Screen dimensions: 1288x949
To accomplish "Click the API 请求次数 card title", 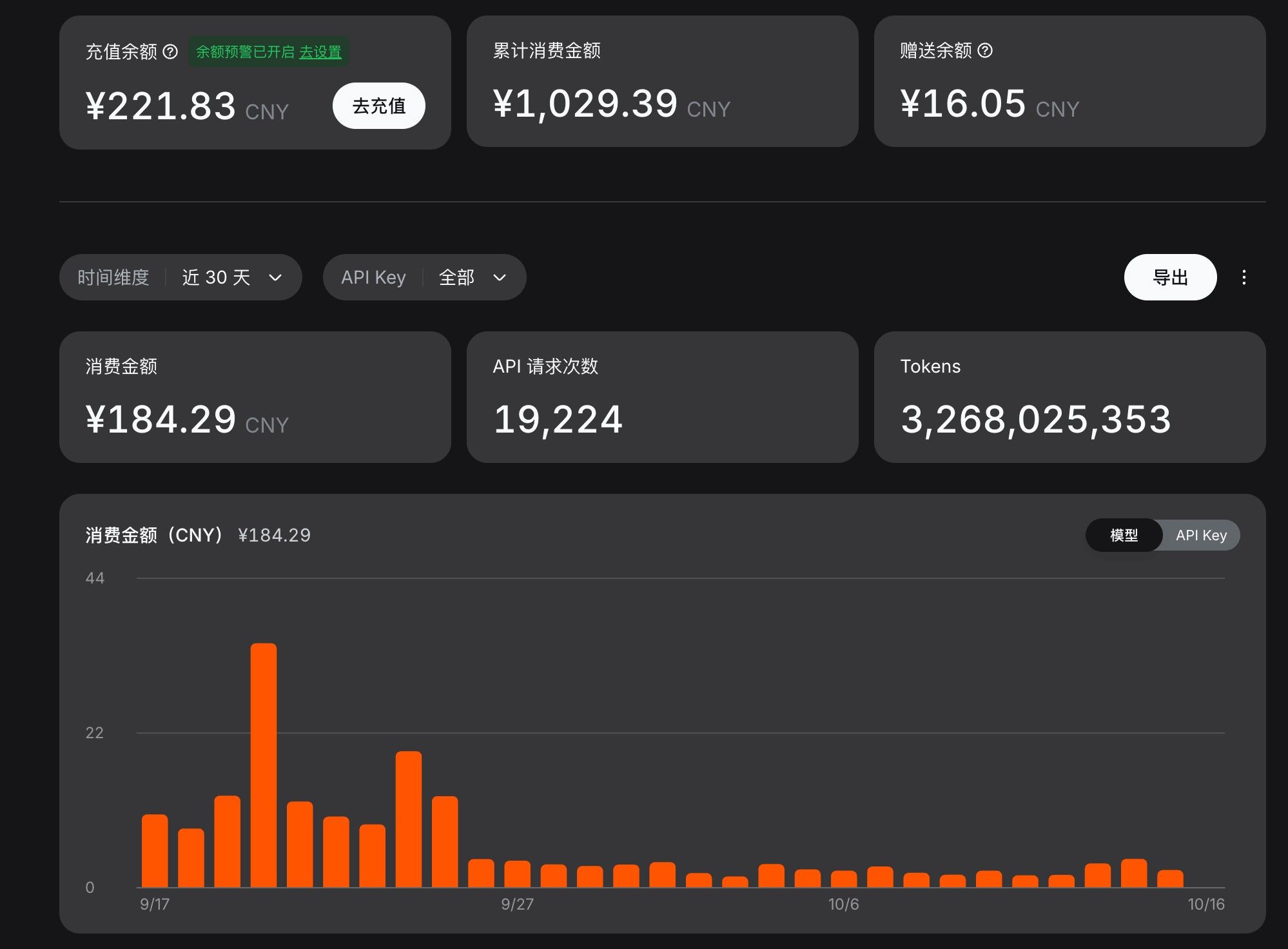I will click(x=545, y=366).
